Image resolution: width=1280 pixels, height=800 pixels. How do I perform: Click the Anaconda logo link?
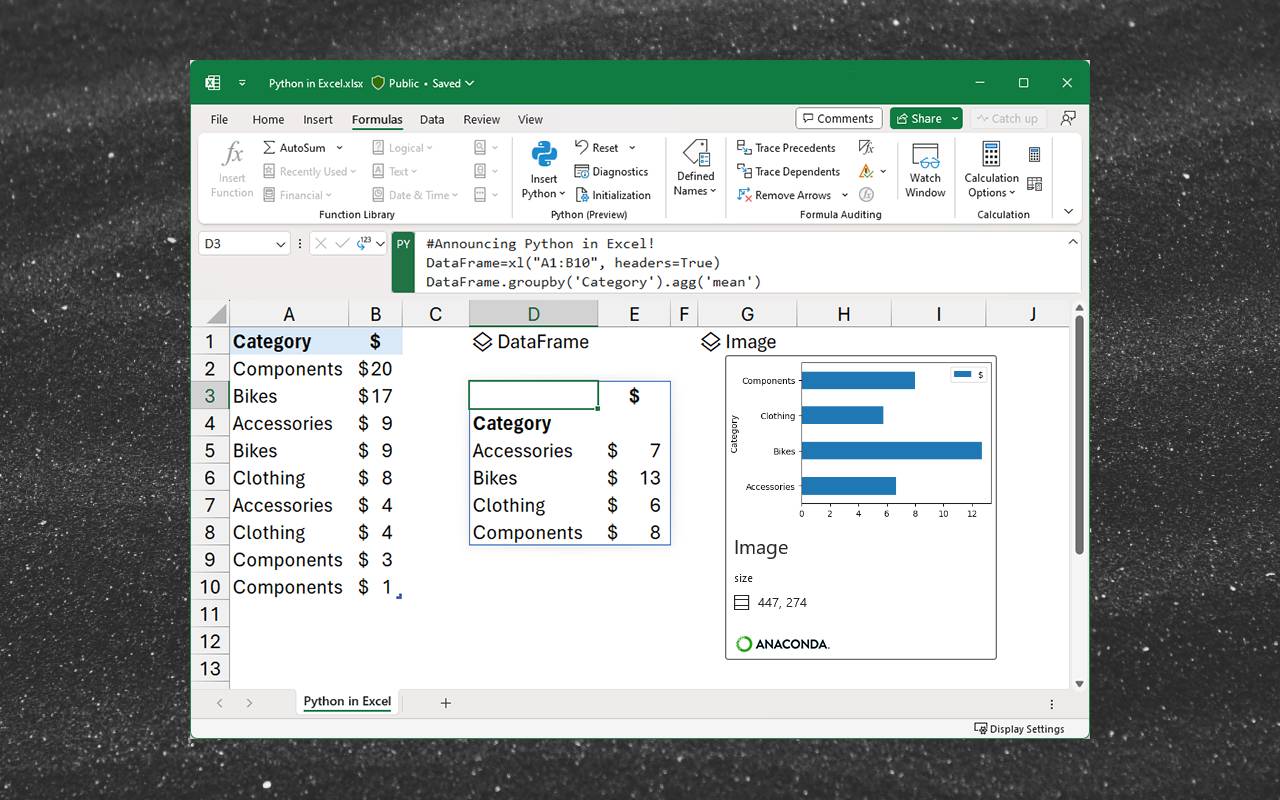click(x=782, y=644)
